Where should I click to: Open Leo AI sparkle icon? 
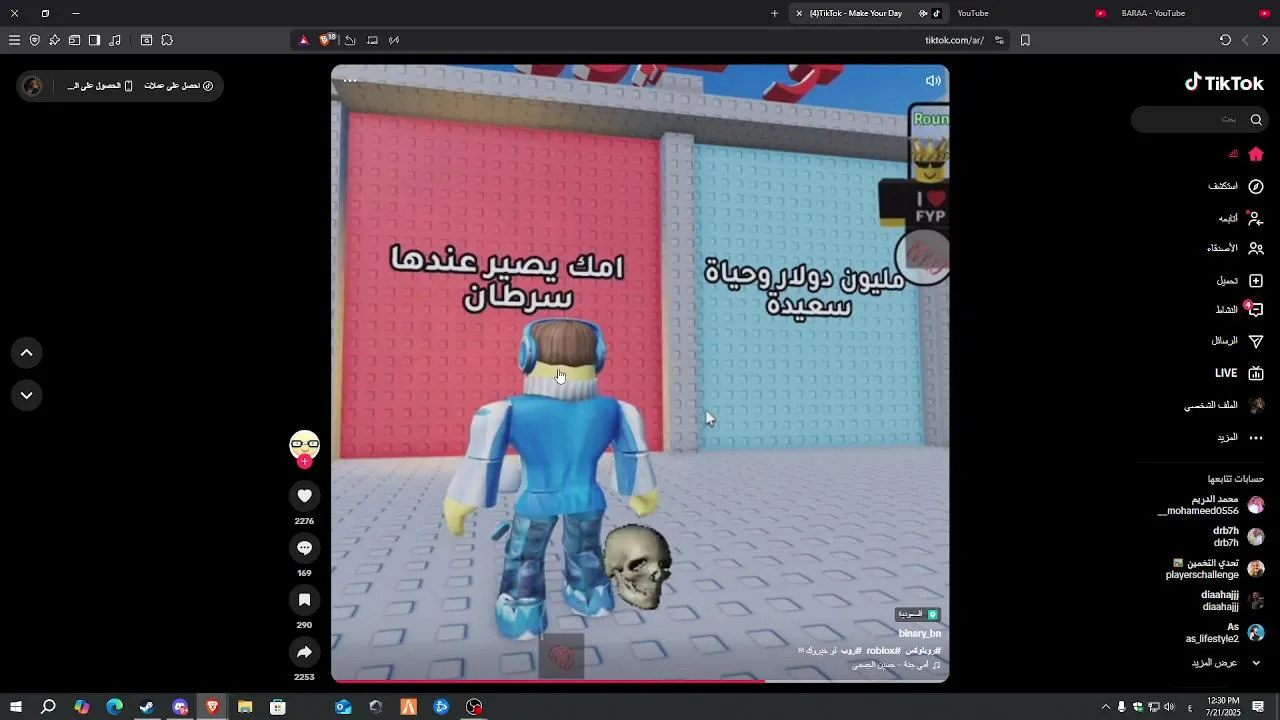54,40
